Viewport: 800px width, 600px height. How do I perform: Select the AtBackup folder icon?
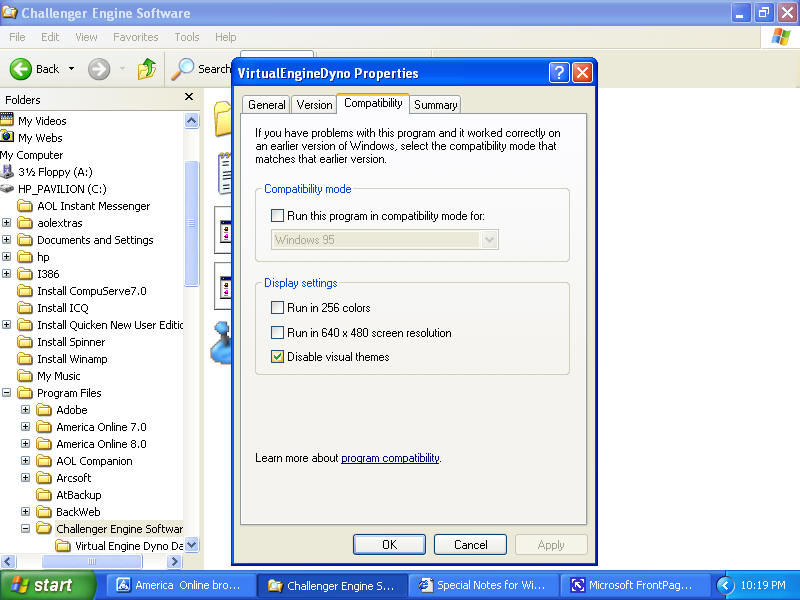point(44,495)
